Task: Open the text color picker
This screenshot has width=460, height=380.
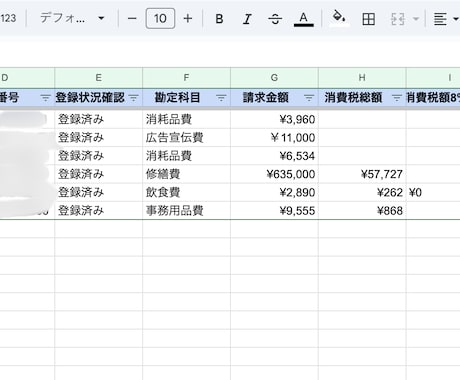Action: tap(303, 19)
